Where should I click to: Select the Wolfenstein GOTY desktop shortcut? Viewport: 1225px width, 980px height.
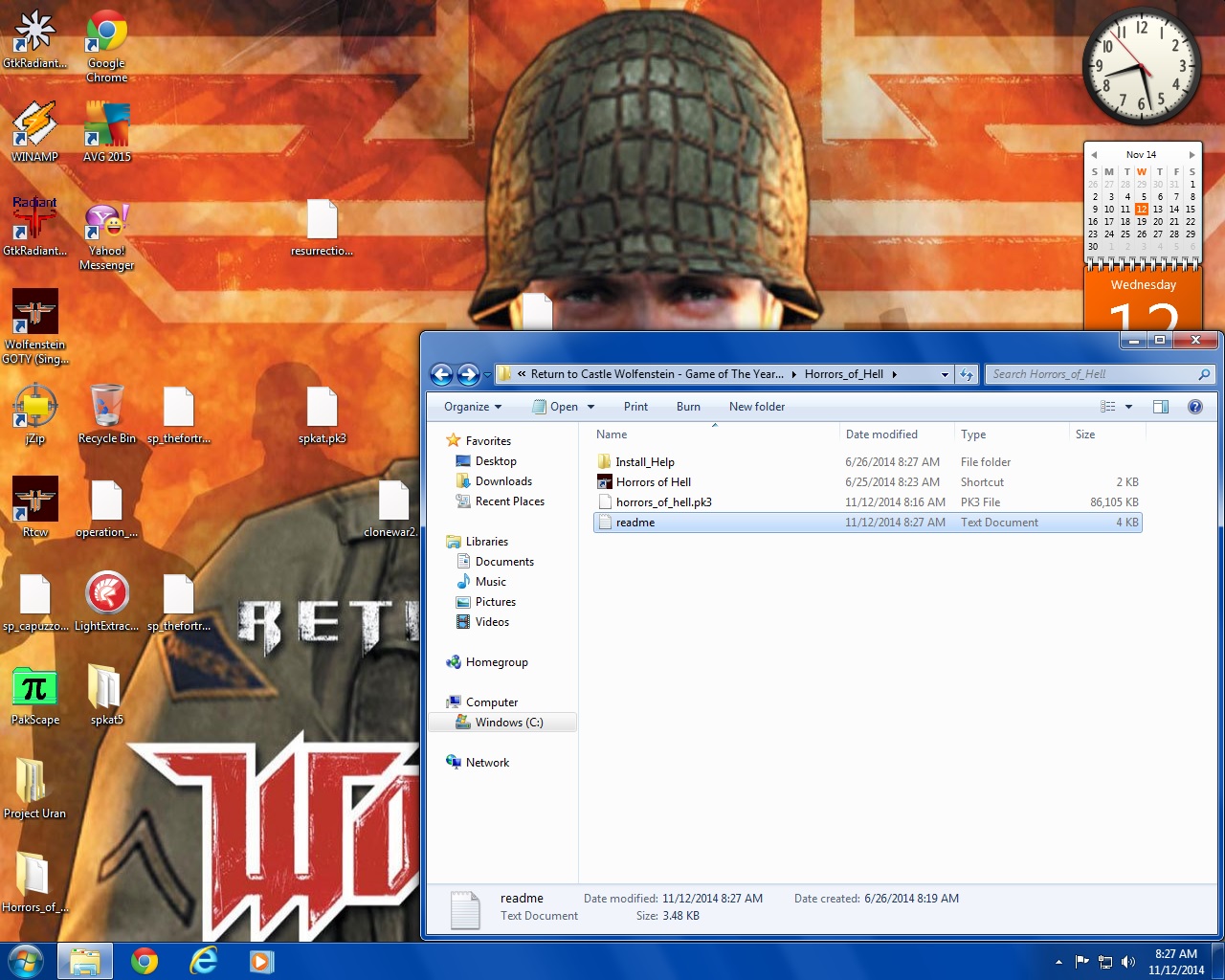point(35,327)
